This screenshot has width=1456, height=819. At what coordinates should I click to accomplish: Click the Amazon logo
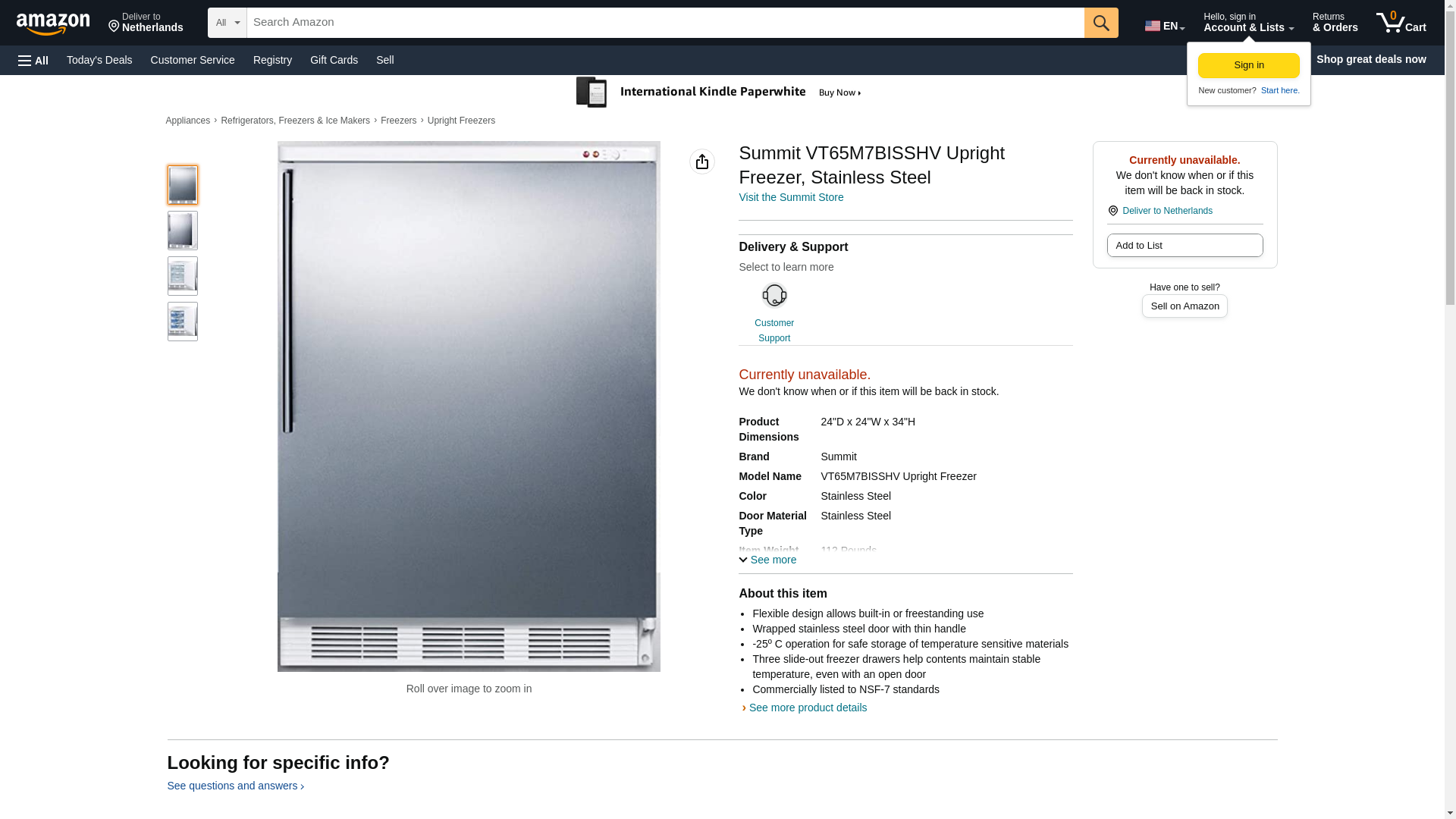tap(53, 24)
